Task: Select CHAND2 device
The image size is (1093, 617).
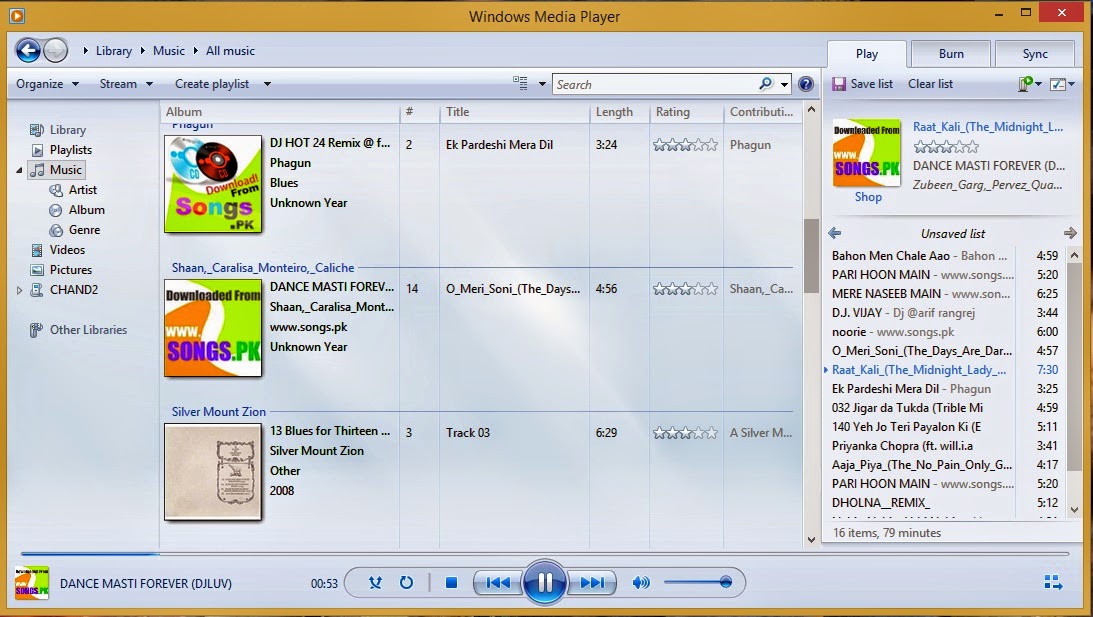Action: [x=73, y=289]
